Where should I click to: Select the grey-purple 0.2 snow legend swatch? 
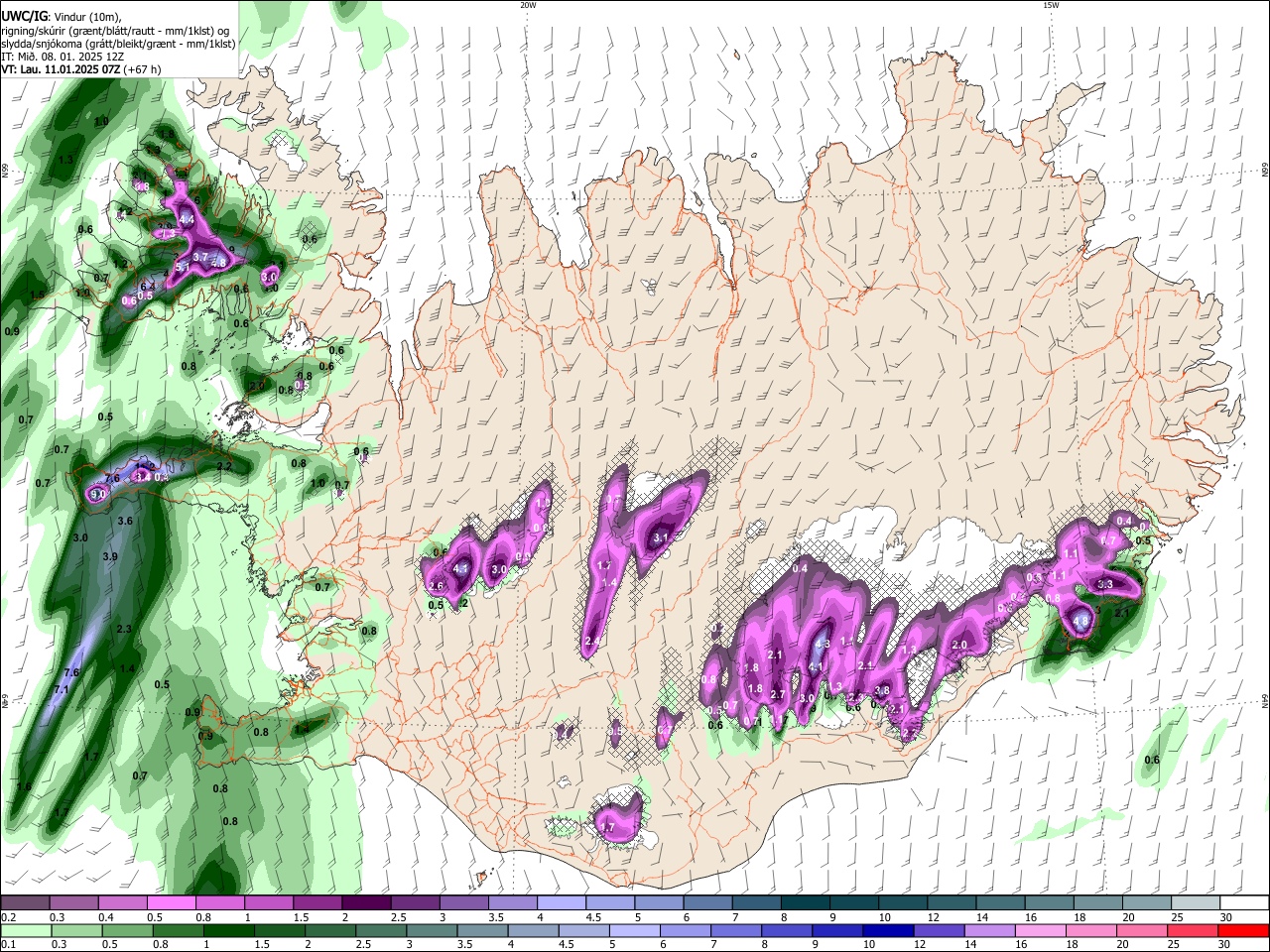[25, 902]
